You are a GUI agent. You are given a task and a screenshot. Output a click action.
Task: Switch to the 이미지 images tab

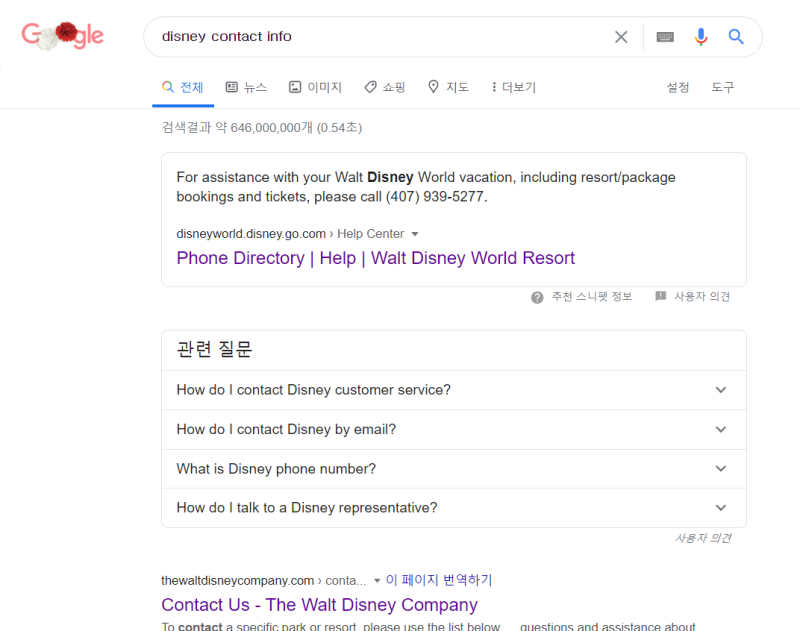[x=315, y=87]
